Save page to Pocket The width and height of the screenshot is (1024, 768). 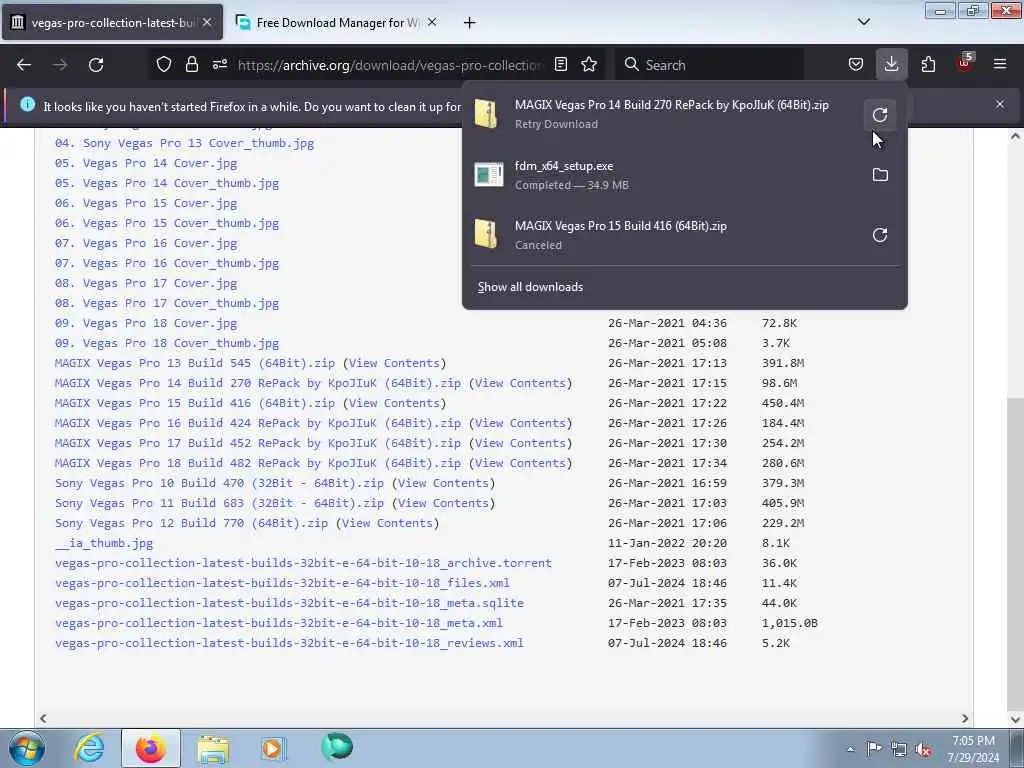pos(856,65)
